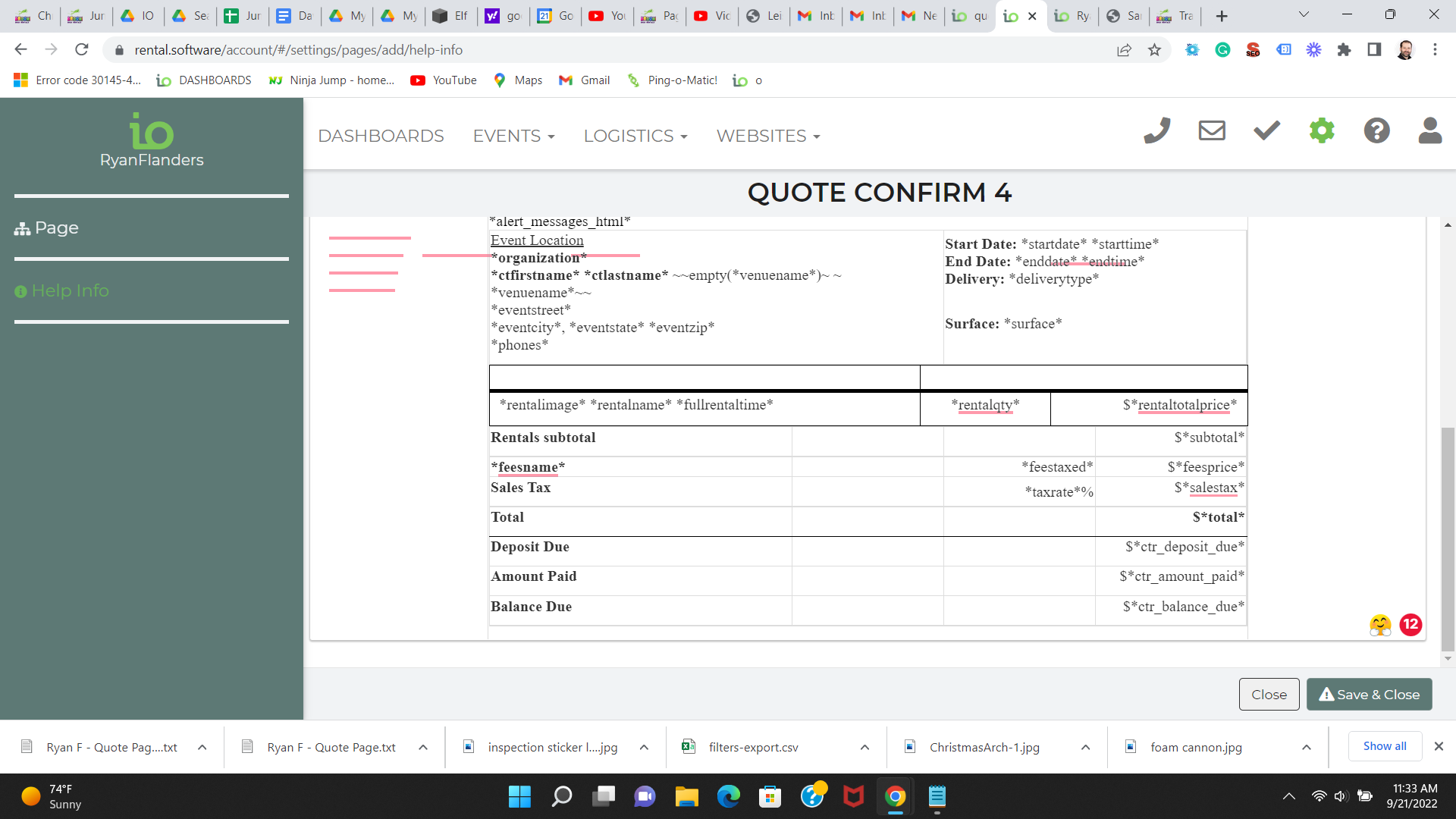Click the Close button

coord(1269,695)
